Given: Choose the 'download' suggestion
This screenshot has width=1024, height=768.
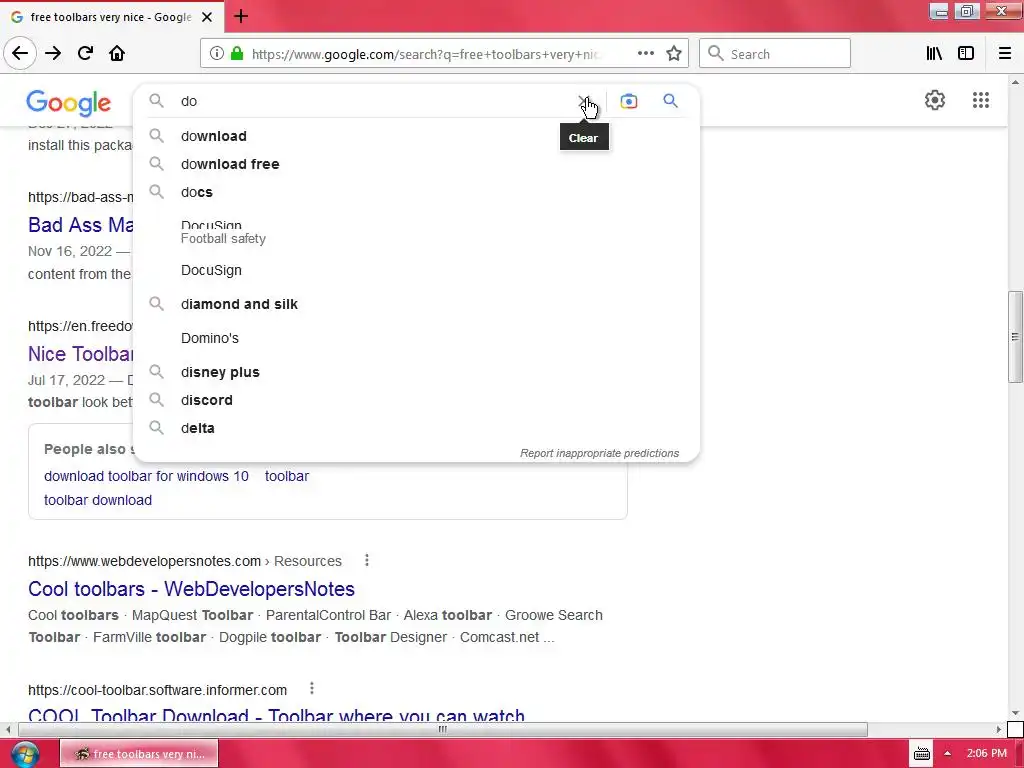Looking at the screenshot, I should 416,136.
